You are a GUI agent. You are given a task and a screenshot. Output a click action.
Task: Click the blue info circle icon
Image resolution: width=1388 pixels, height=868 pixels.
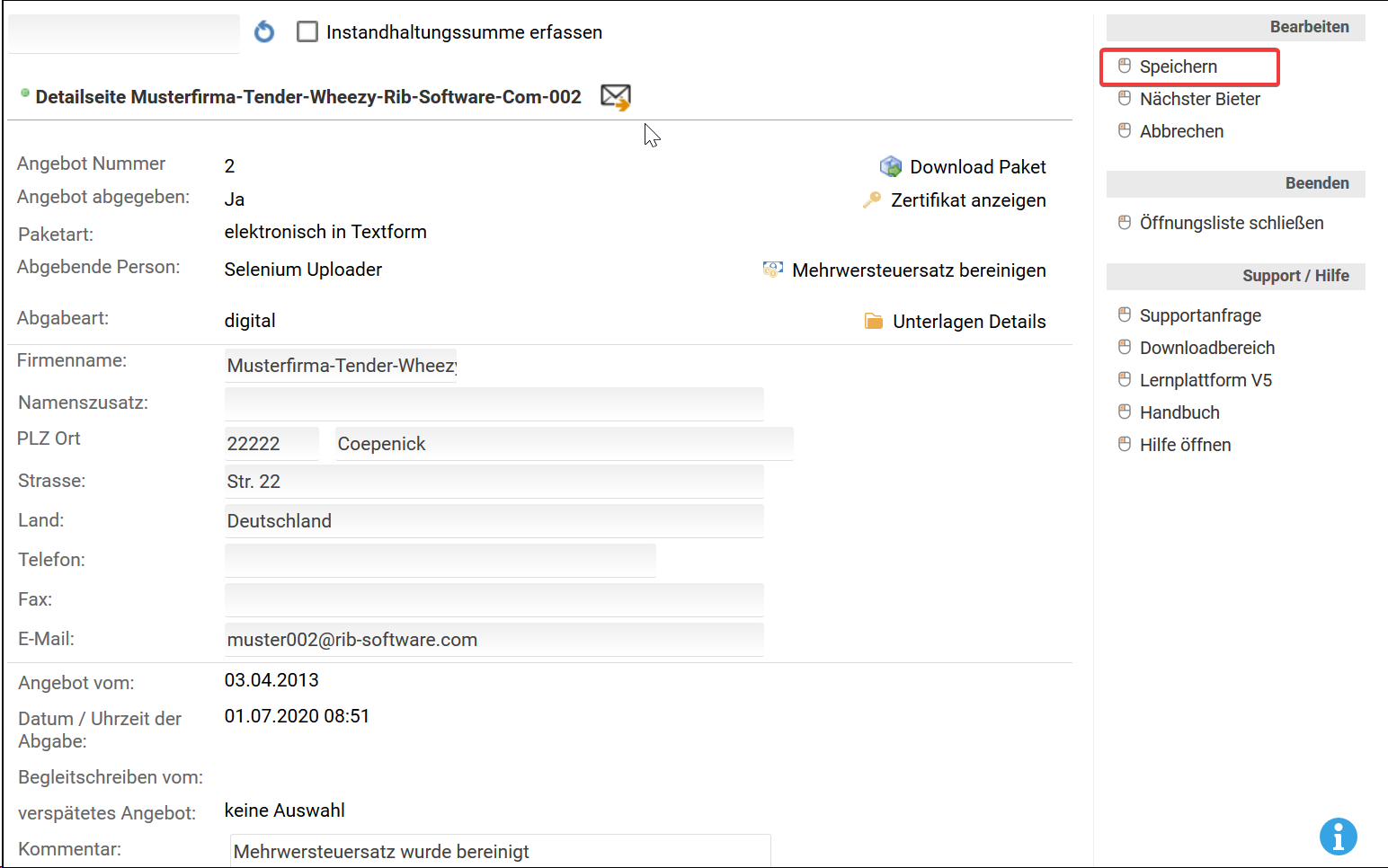pos(1338,837)
